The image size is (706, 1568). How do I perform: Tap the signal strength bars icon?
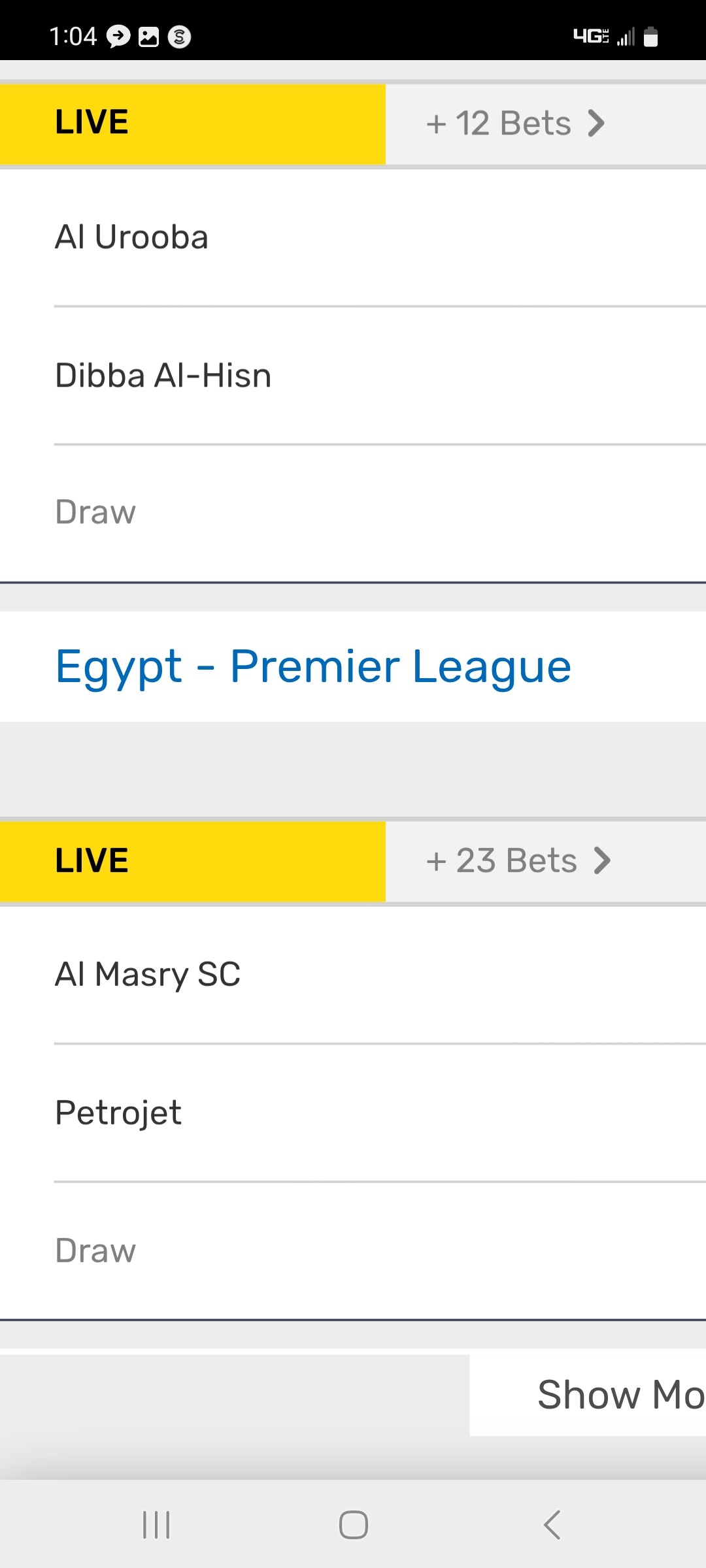(x=626, y=37)
